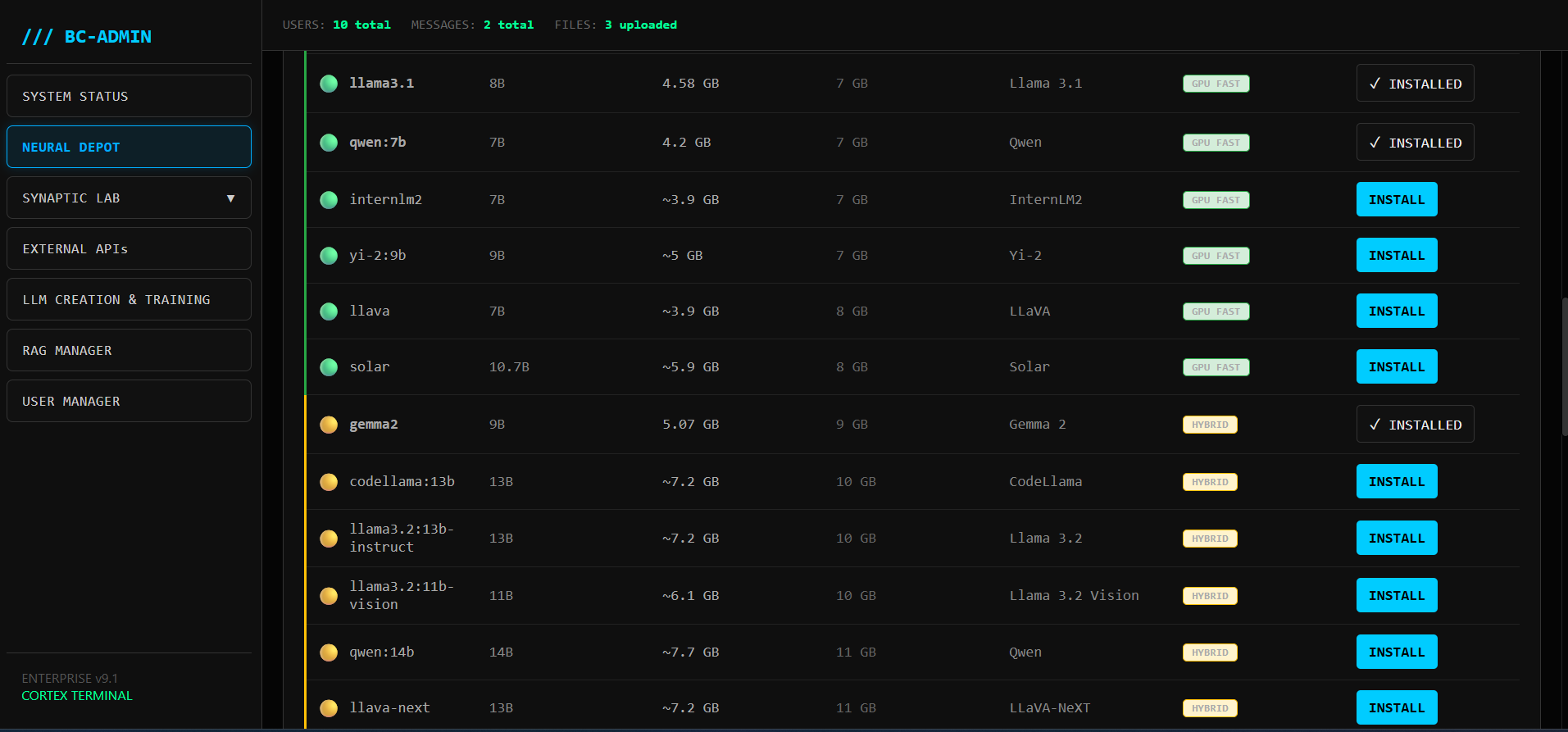
Task: Install the llama3.2:11b-vision model
Action: [1396, 596]
